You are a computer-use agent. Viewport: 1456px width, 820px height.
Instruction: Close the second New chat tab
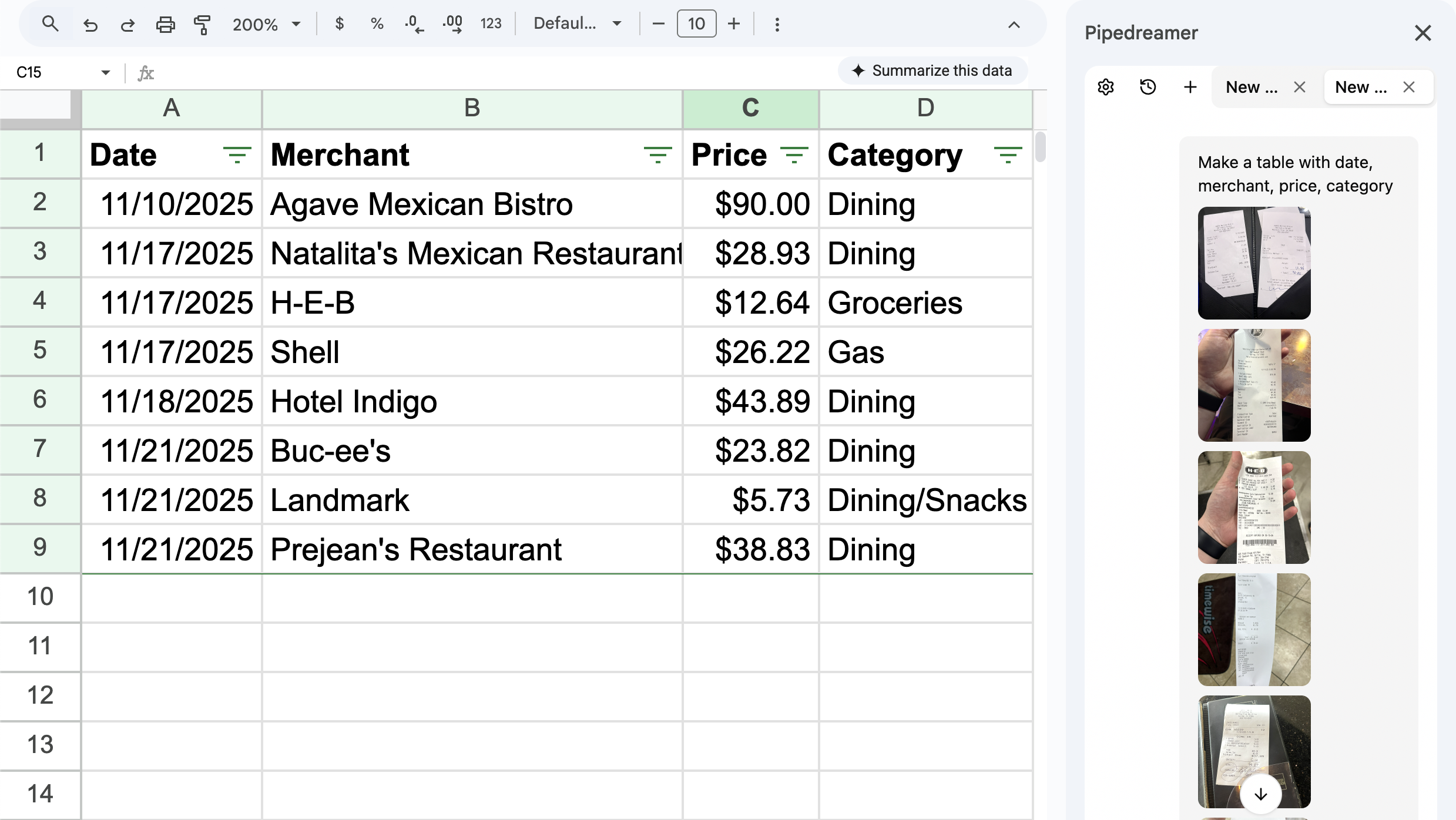point(1409,88)
